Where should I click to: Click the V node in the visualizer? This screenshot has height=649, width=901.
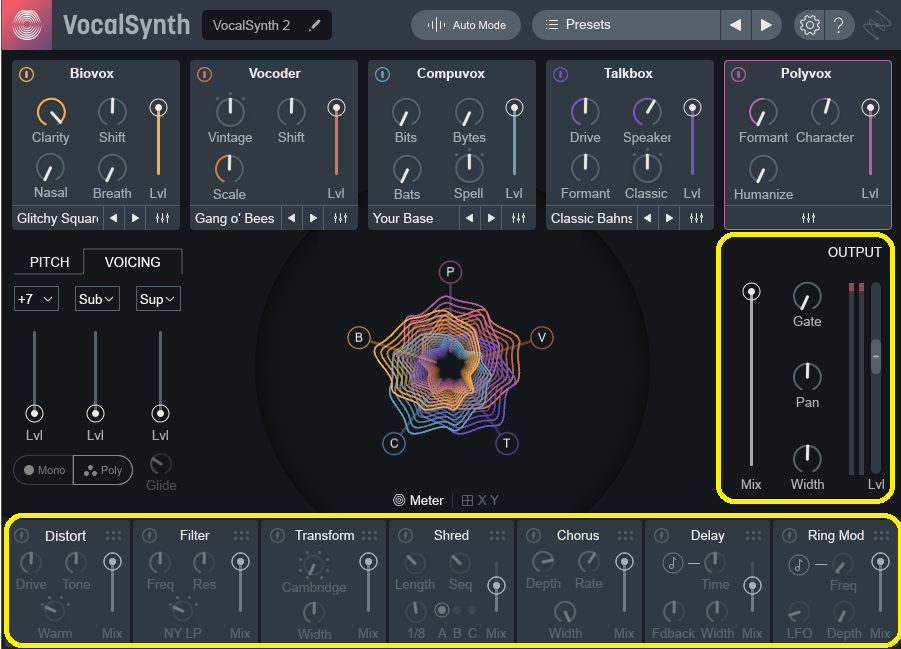(x=541, y=337)
